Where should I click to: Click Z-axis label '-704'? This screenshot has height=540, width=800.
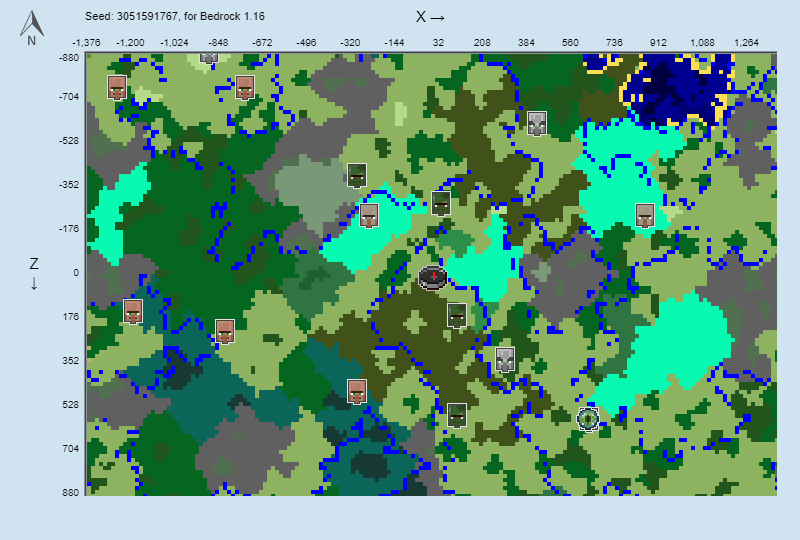click(x=69, y=97)
